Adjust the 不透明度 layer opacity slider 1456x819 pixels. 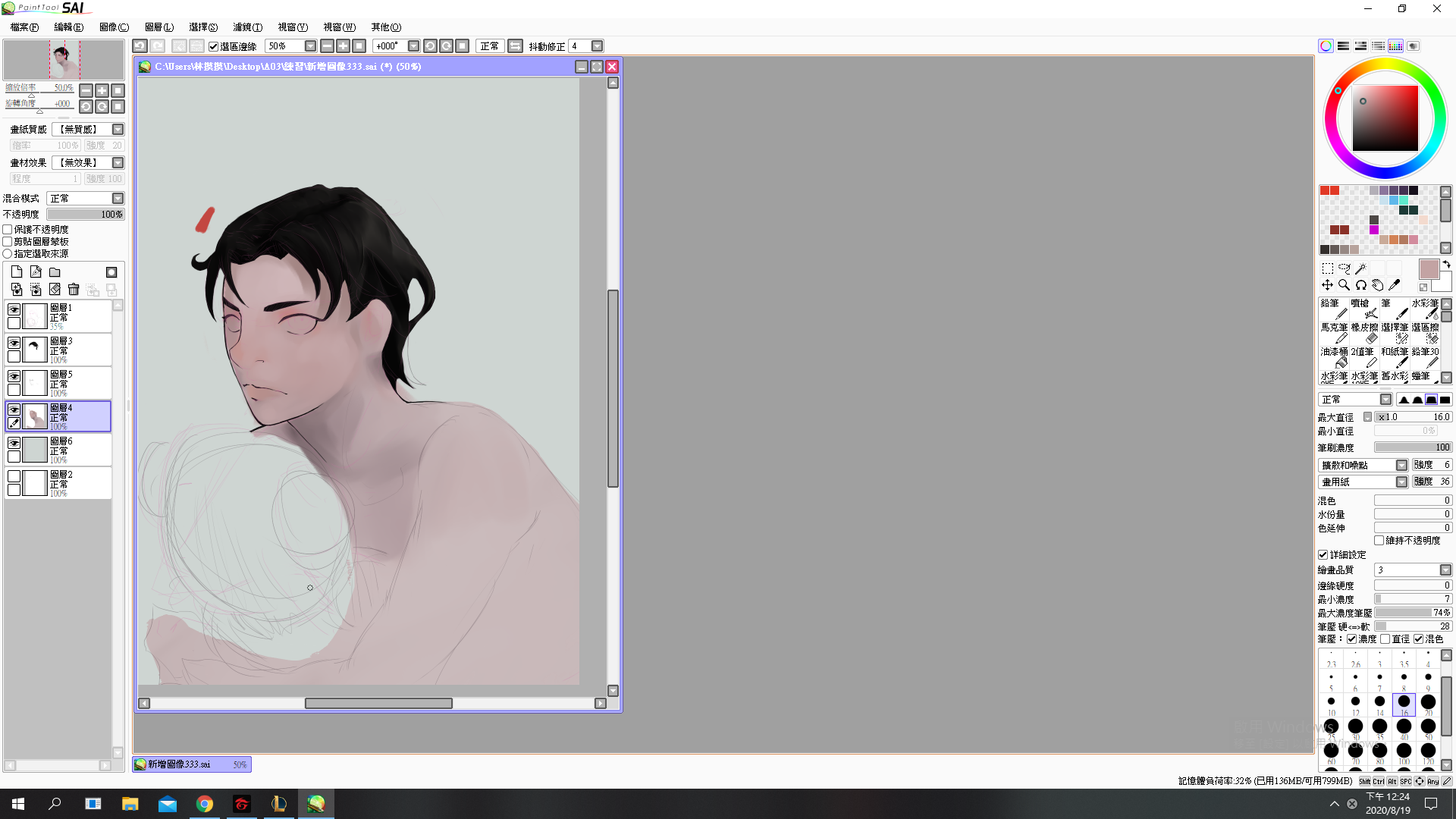[85, 215]
